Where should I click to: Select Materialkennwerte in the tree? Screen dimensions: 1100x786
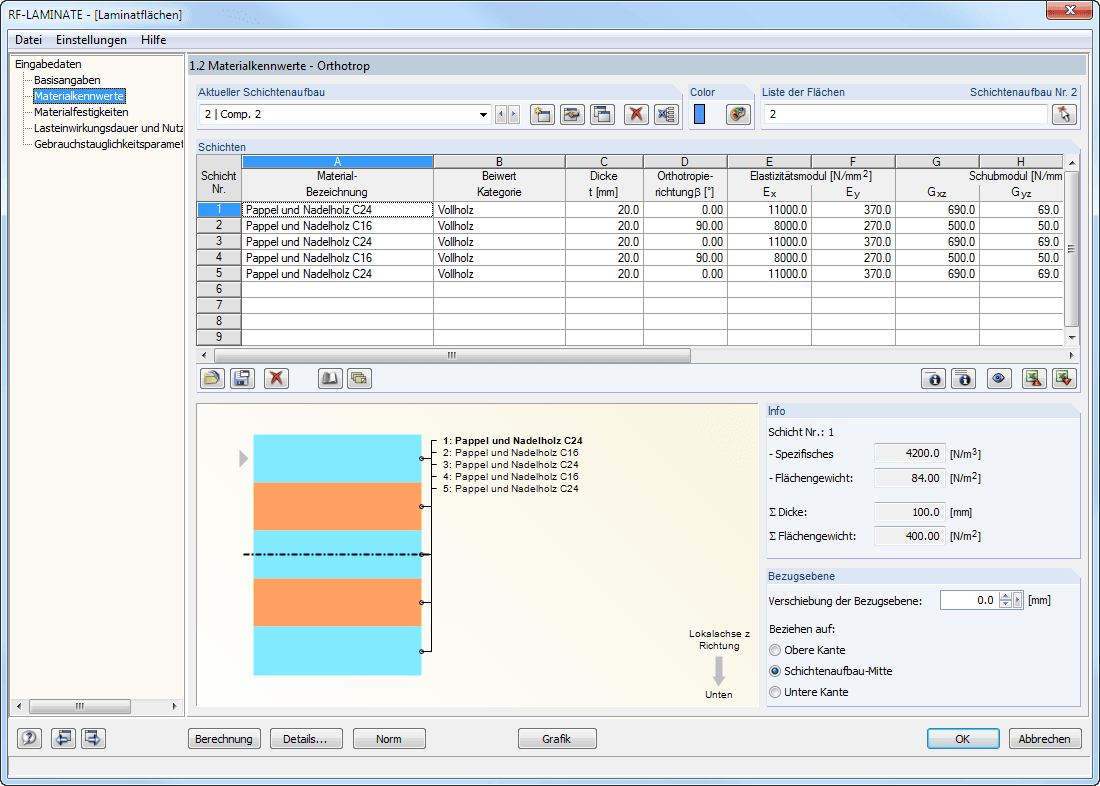[x=79, y=96]
